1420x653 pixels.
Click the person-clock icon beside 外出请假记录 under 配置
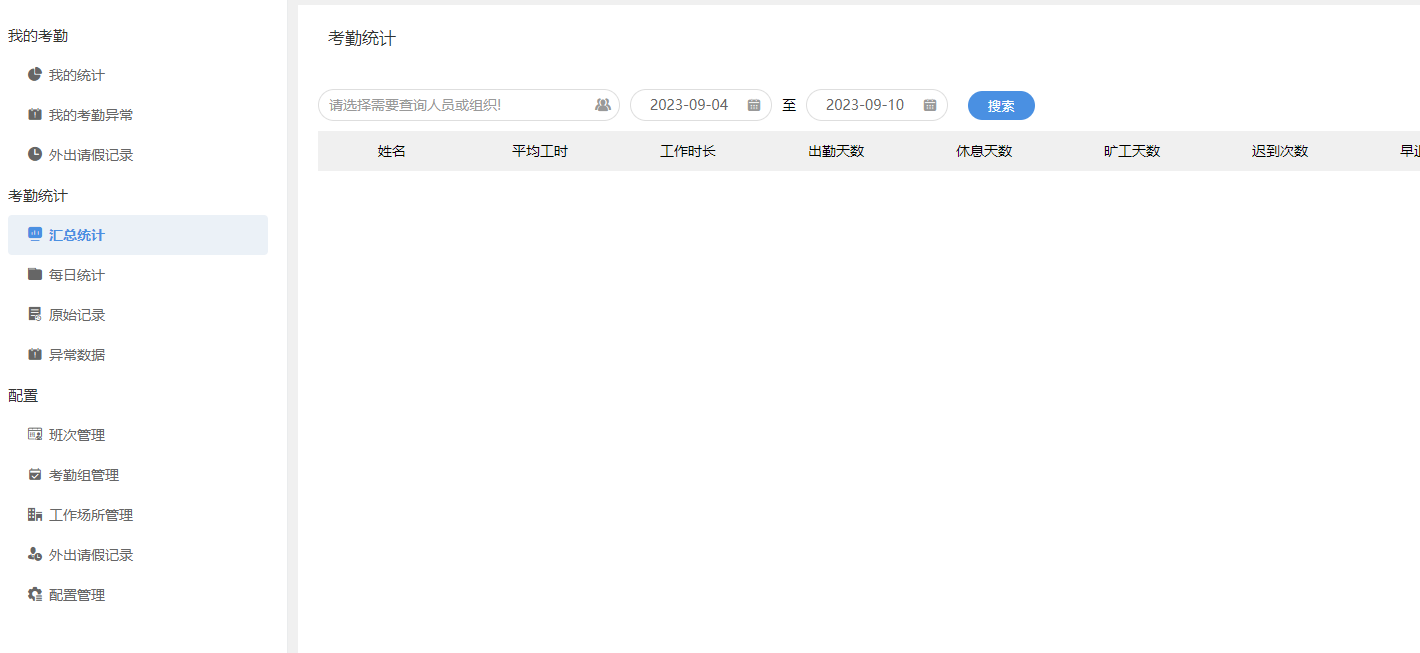35,555
